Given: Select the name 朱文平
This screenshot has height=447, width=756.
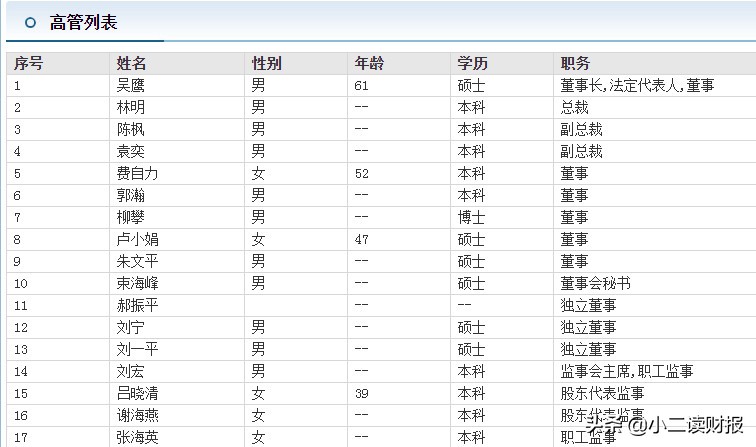Looking at the screenshot, I should [x=137, y=261].
